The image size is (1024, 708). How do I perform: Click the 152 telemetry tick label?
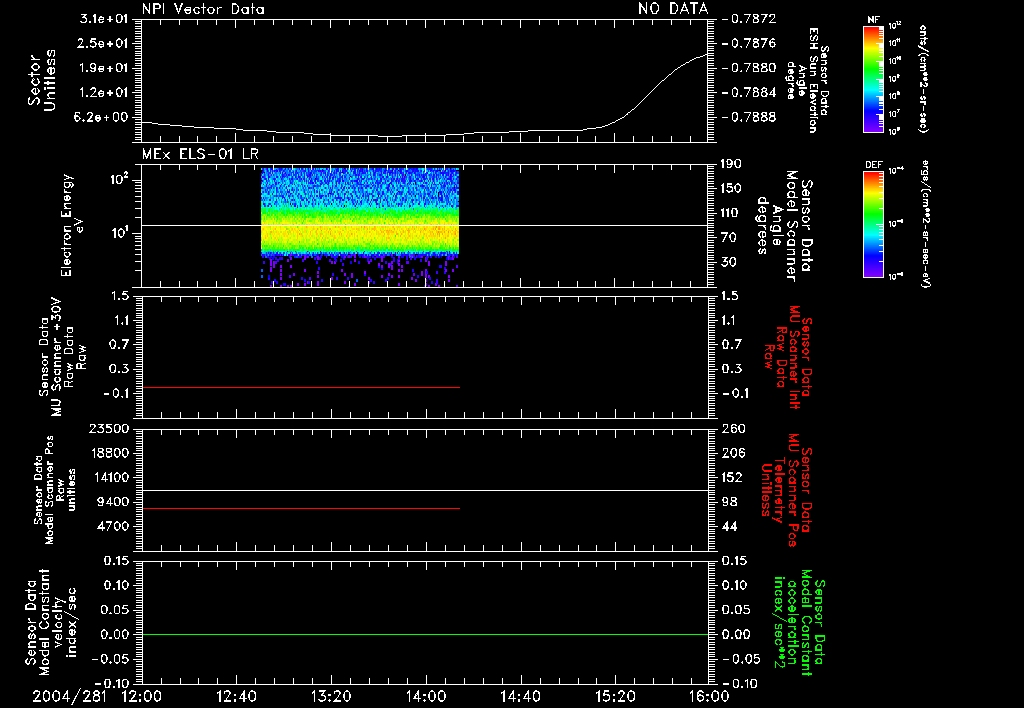(x=731, y=477)
